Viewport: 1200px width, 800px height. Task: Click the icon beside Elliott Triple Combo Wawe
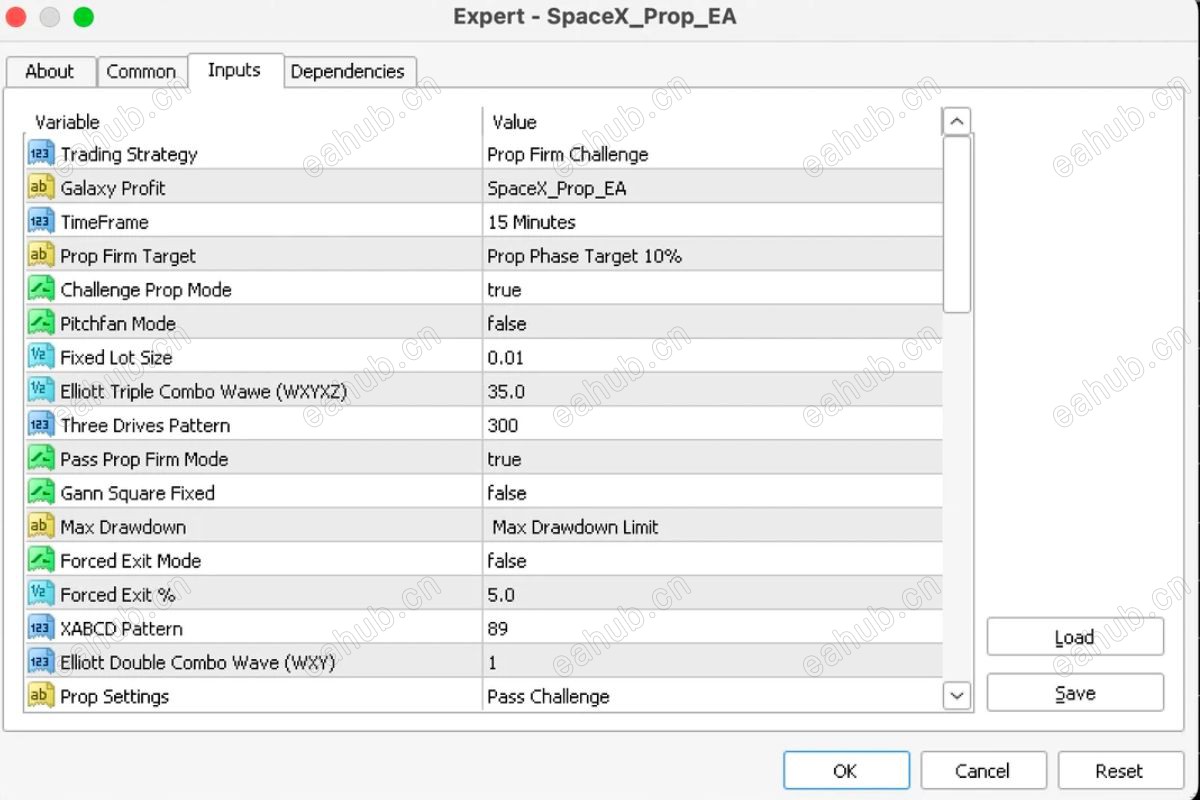point(41,391)
